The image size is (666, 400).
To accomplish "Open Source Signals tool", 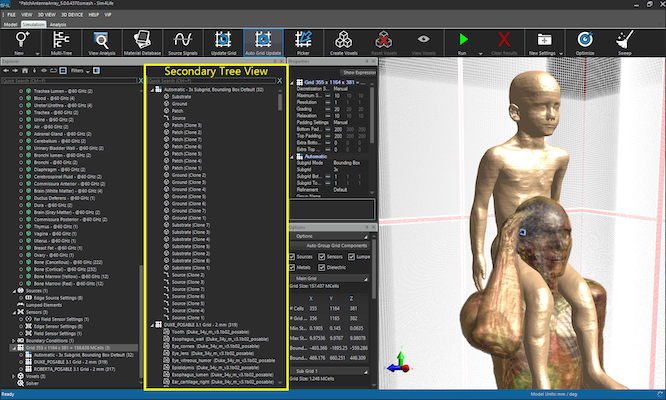I will (183, 40).
